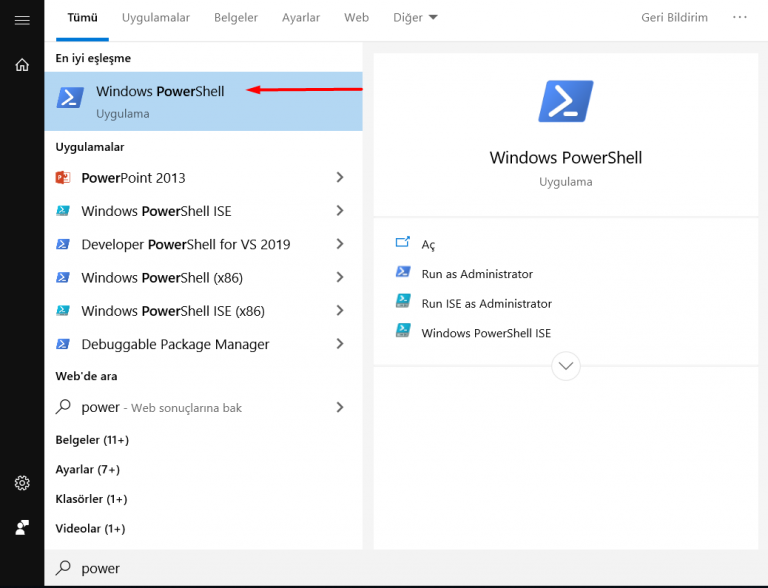Open the Diğer dropdown

415,18
